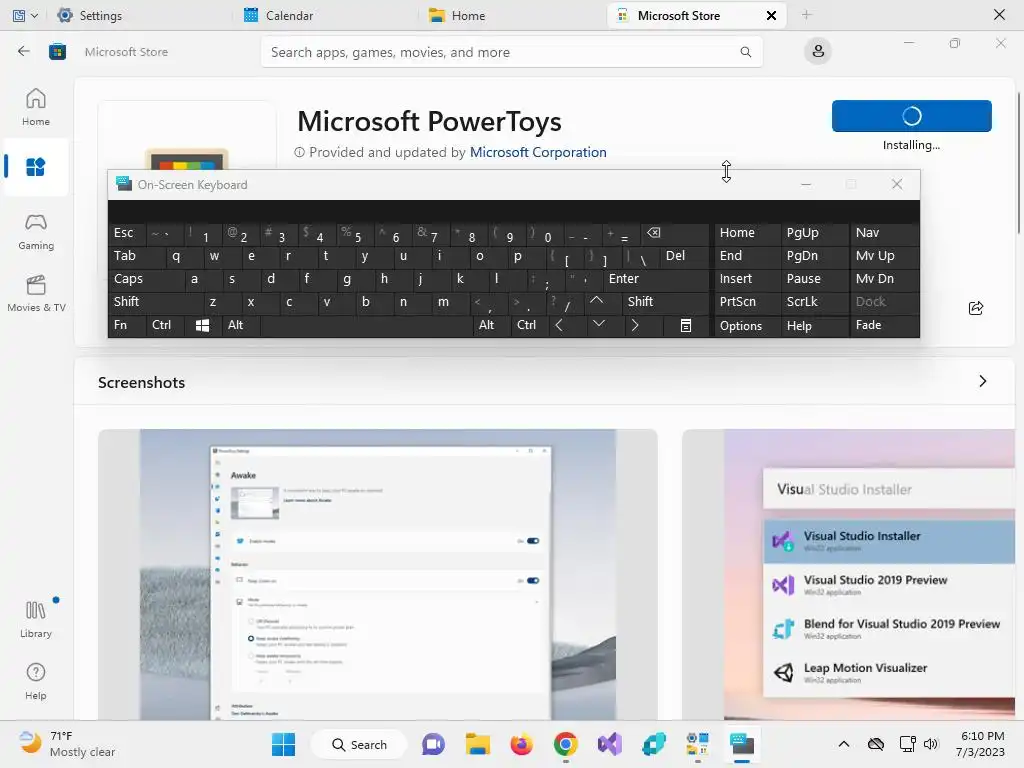Viewport: 1024px width, 768px height.
Task: Click the Installing progress button
Action: point(912,116)
